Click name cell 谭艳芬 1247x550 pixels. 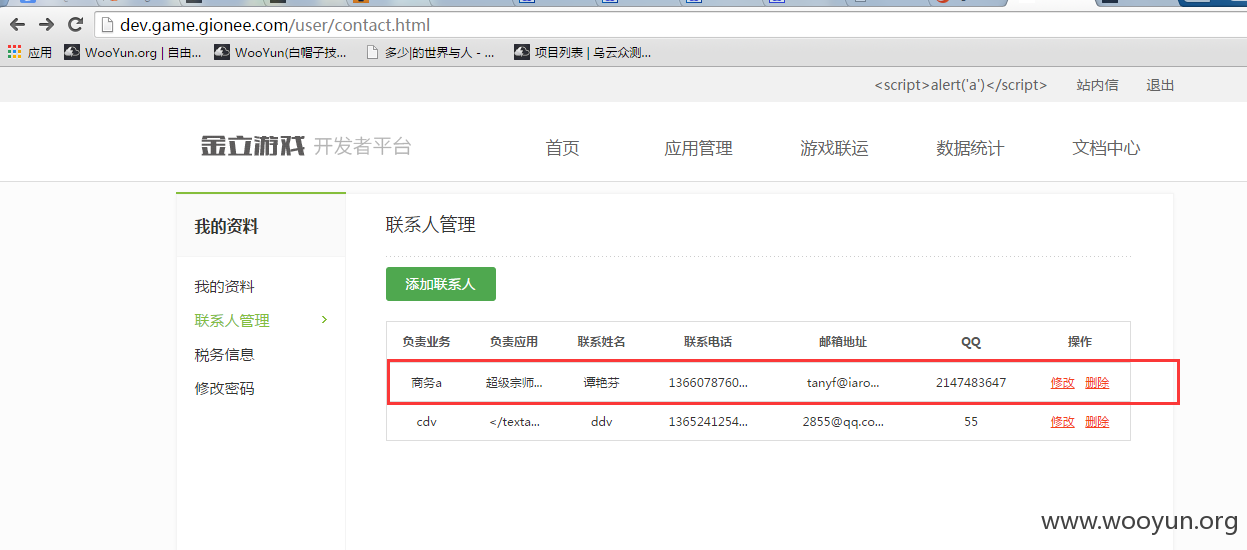tap(601, 383)
